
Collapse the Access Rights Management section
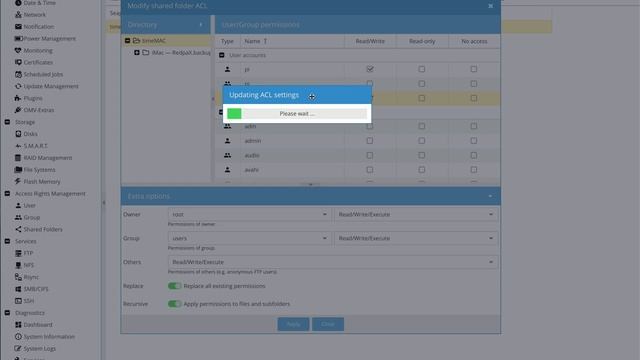pyautogui.click(x=7, y=193)
